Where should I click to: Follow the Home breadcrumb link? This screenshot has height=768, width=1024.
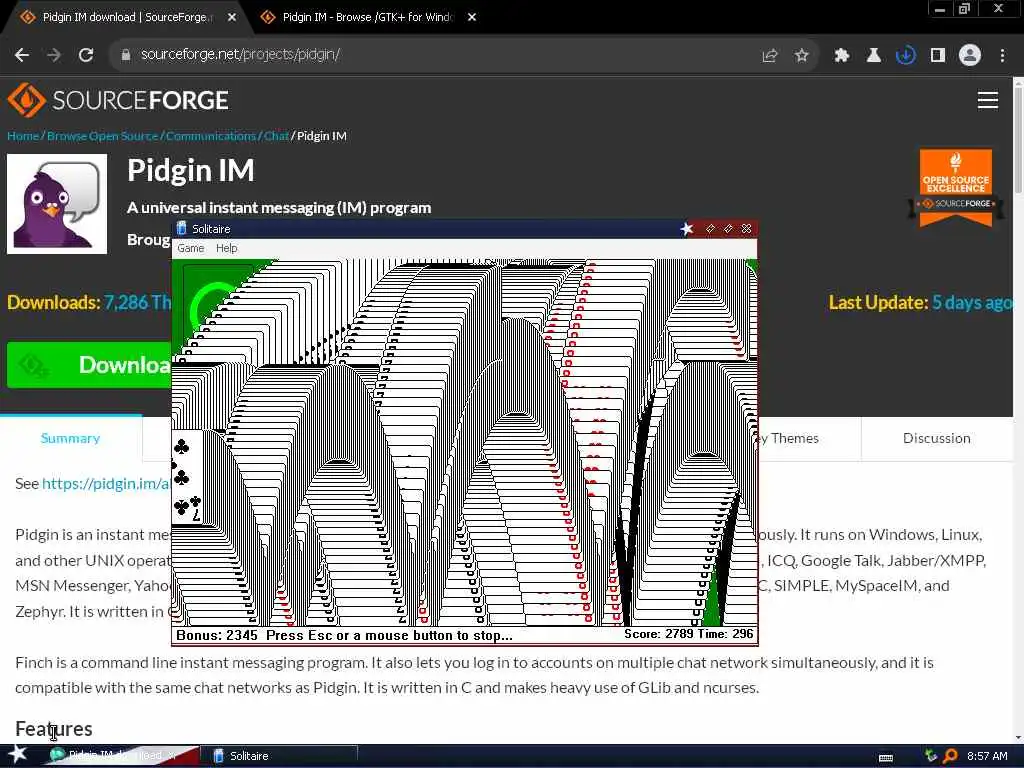(x=23, y=136)
